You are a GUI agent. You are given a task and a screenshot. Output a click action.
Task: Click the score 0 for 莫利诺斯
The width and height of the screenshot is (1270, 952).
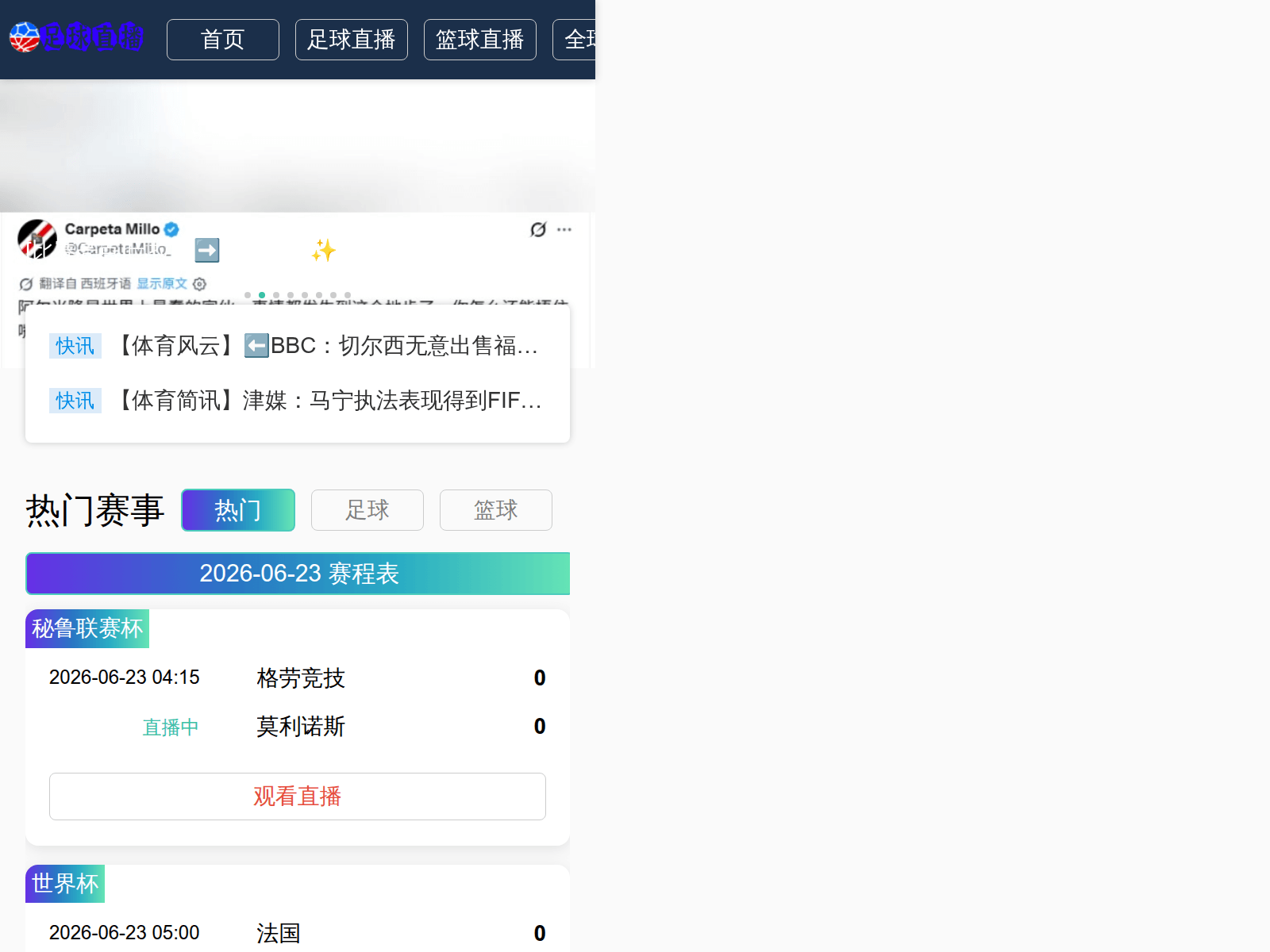coord(540,727)
